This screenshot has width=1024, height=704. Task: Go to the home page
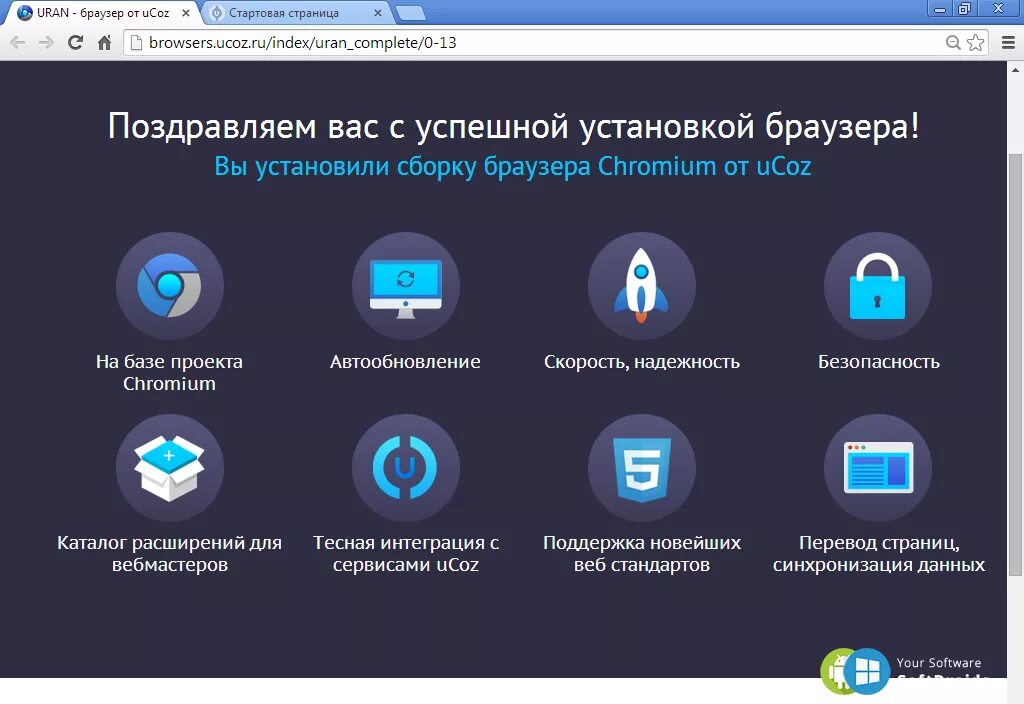[x=104, y=42]
